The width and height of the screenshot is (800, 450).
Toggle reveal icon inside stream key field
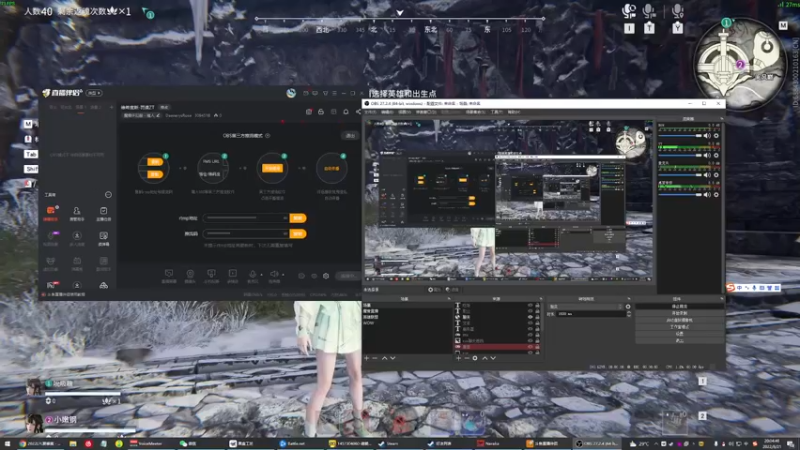pos(285,233)
